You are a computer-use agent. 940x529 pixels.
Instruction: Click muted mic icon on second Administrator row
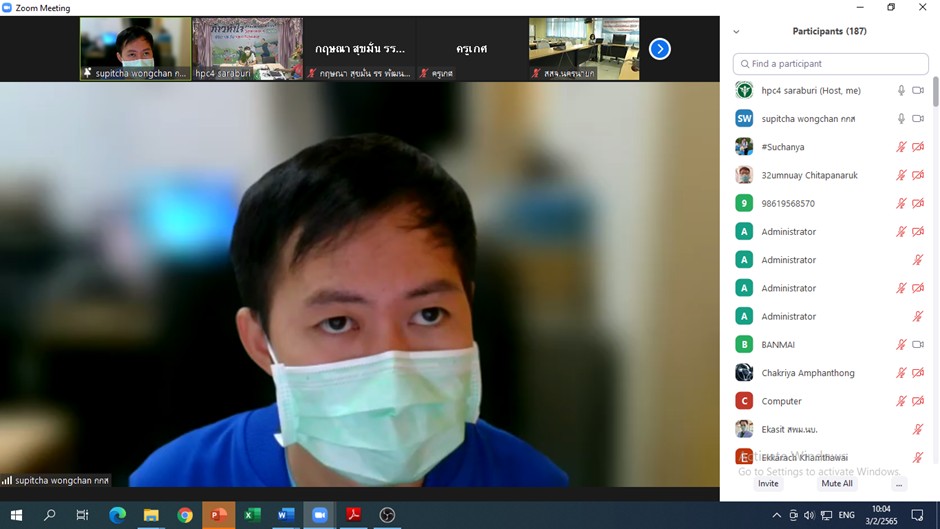918,260
